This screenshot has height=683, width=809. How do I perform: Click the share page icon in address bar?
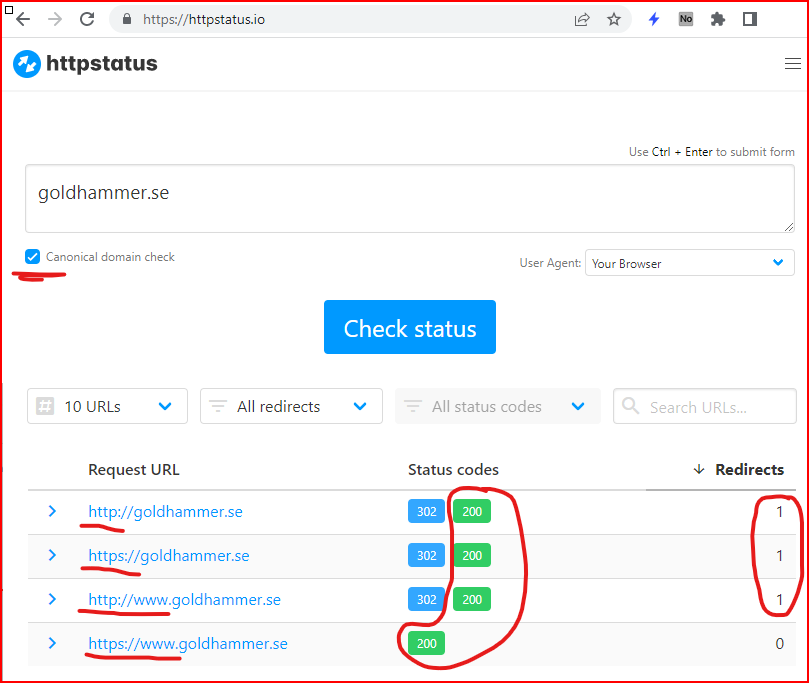[x=581, y=20]
